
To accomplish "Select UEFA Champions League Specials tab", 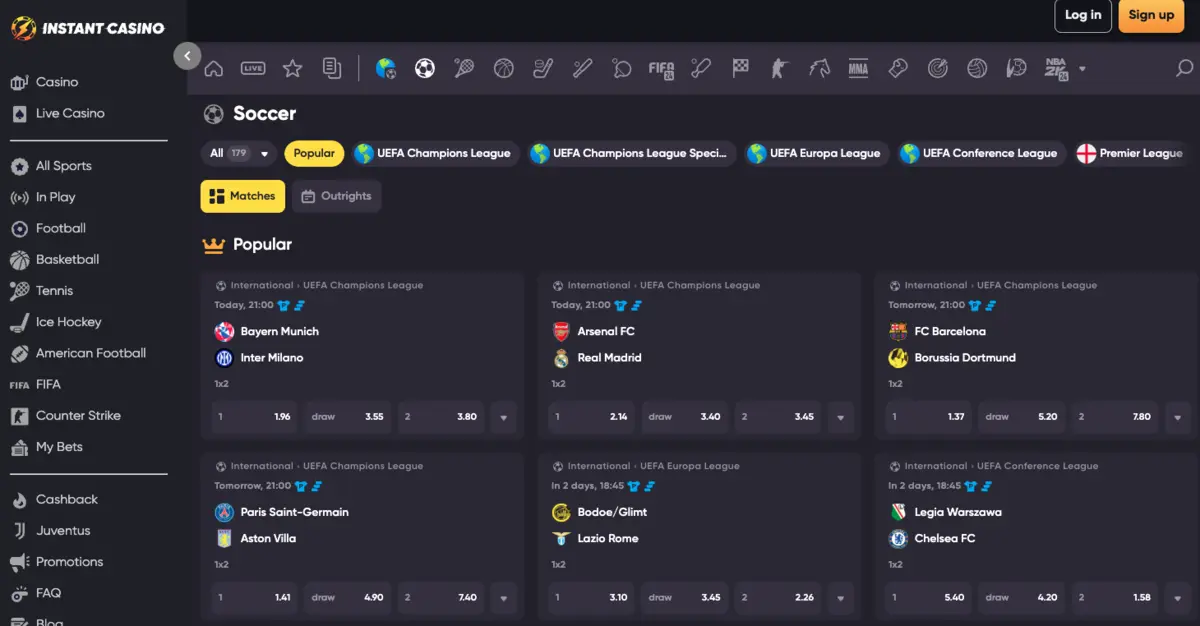I will point(632,153).
